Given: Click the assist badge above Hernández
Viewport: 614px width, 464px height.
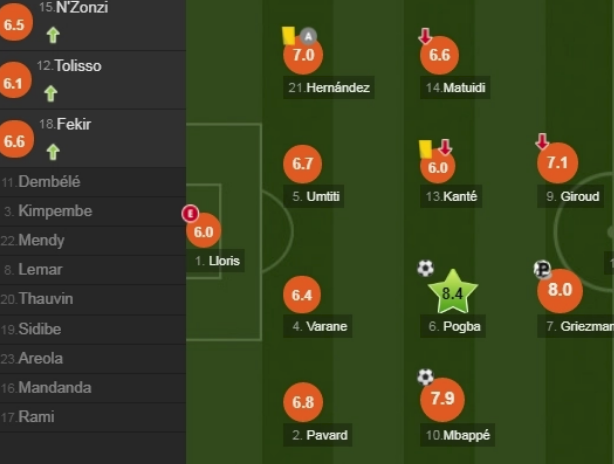Looking at the screenshot, I should click(x=309, y=36).
